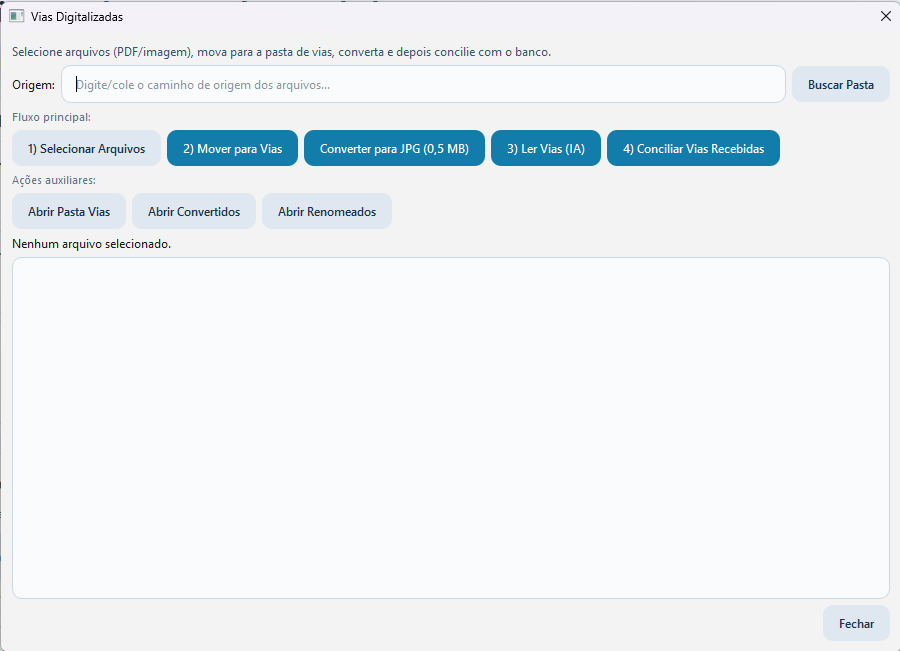Click 4) Conciliar Vias Recebidas button
Image resolution: width=900 pixels, height=651 pixels.
tap(693, 148)
